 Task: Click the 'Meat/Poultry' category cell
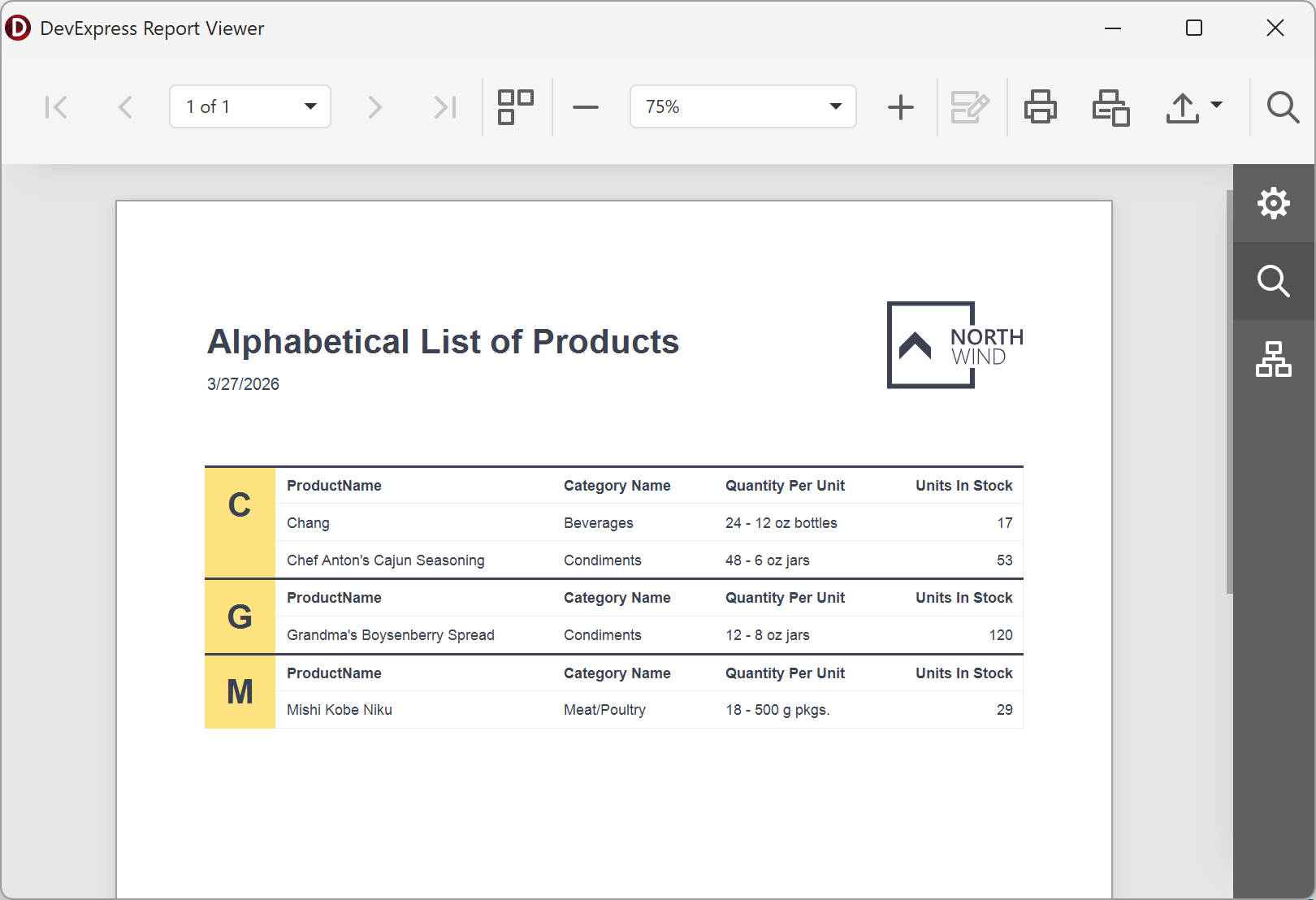pos(604,710)
